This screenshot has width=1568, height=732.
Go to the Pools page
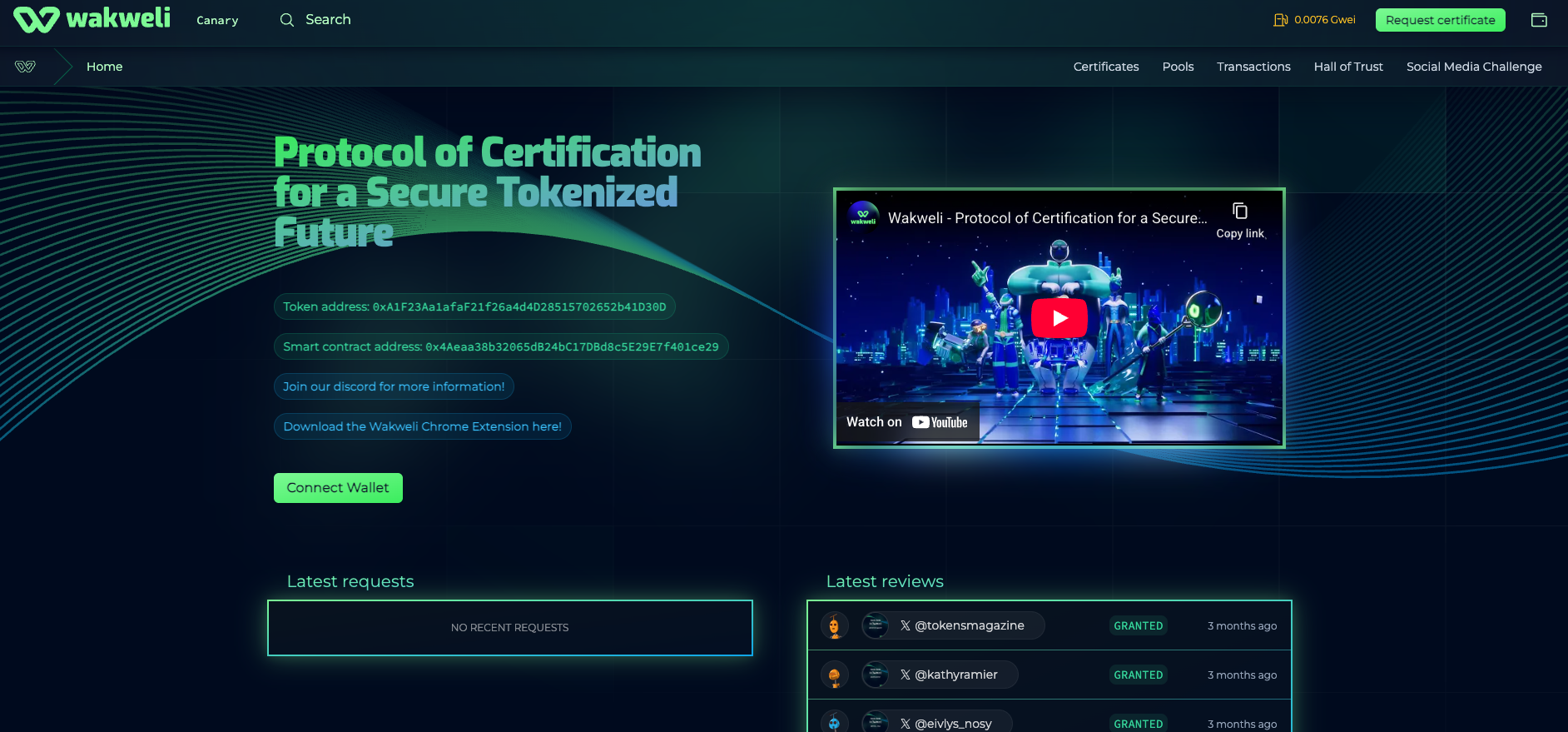[1178, 67]
